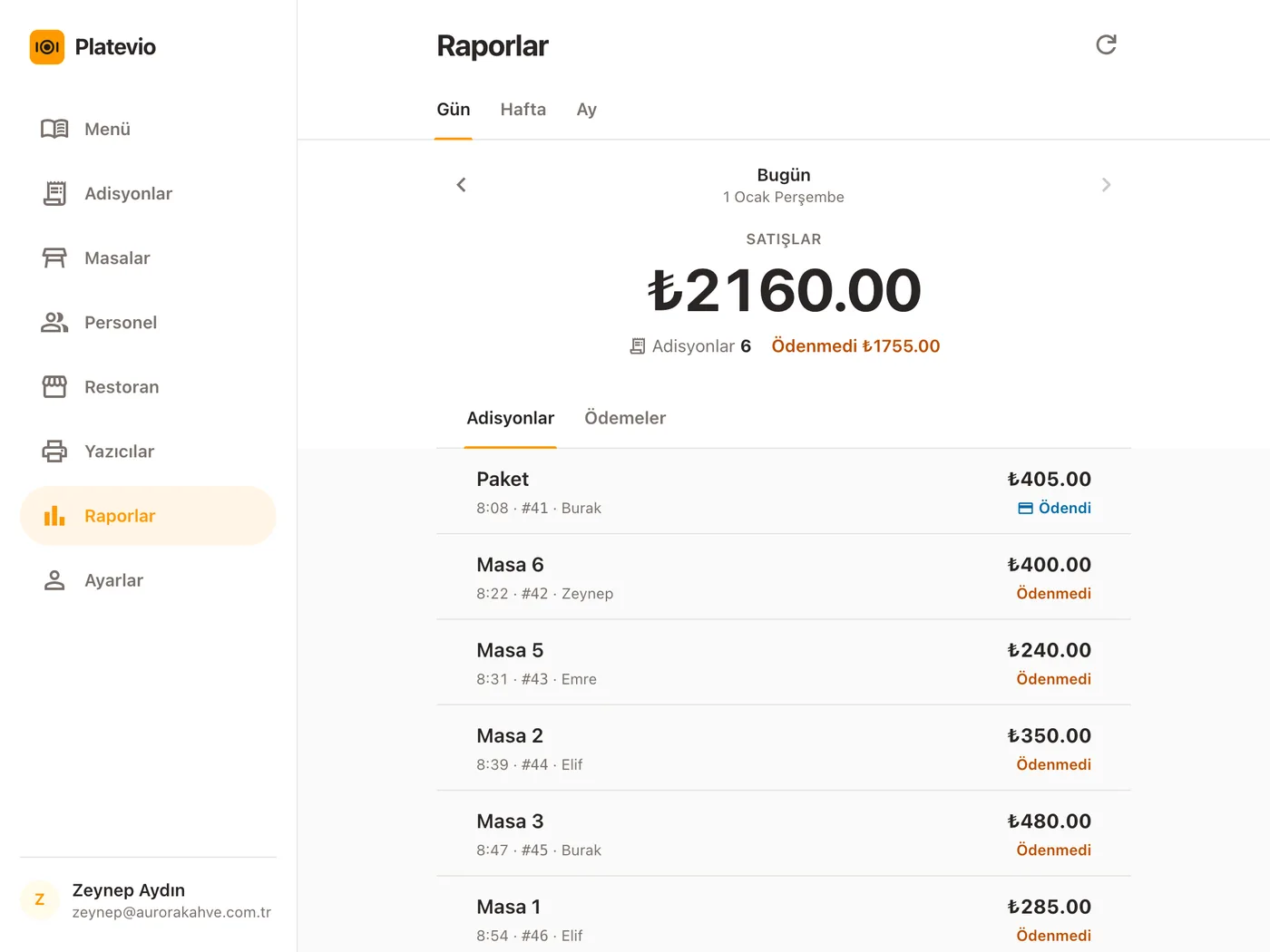Switch to the Hafta tab
This screenshot has width=1270, height=952.
click(523, 110)
